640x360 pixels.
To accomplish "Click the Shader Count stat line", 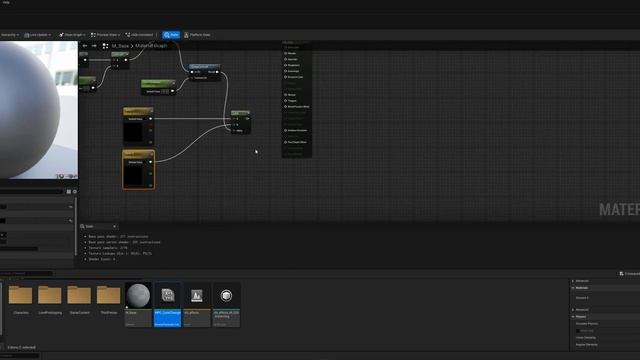I will (x=102, y=259).
